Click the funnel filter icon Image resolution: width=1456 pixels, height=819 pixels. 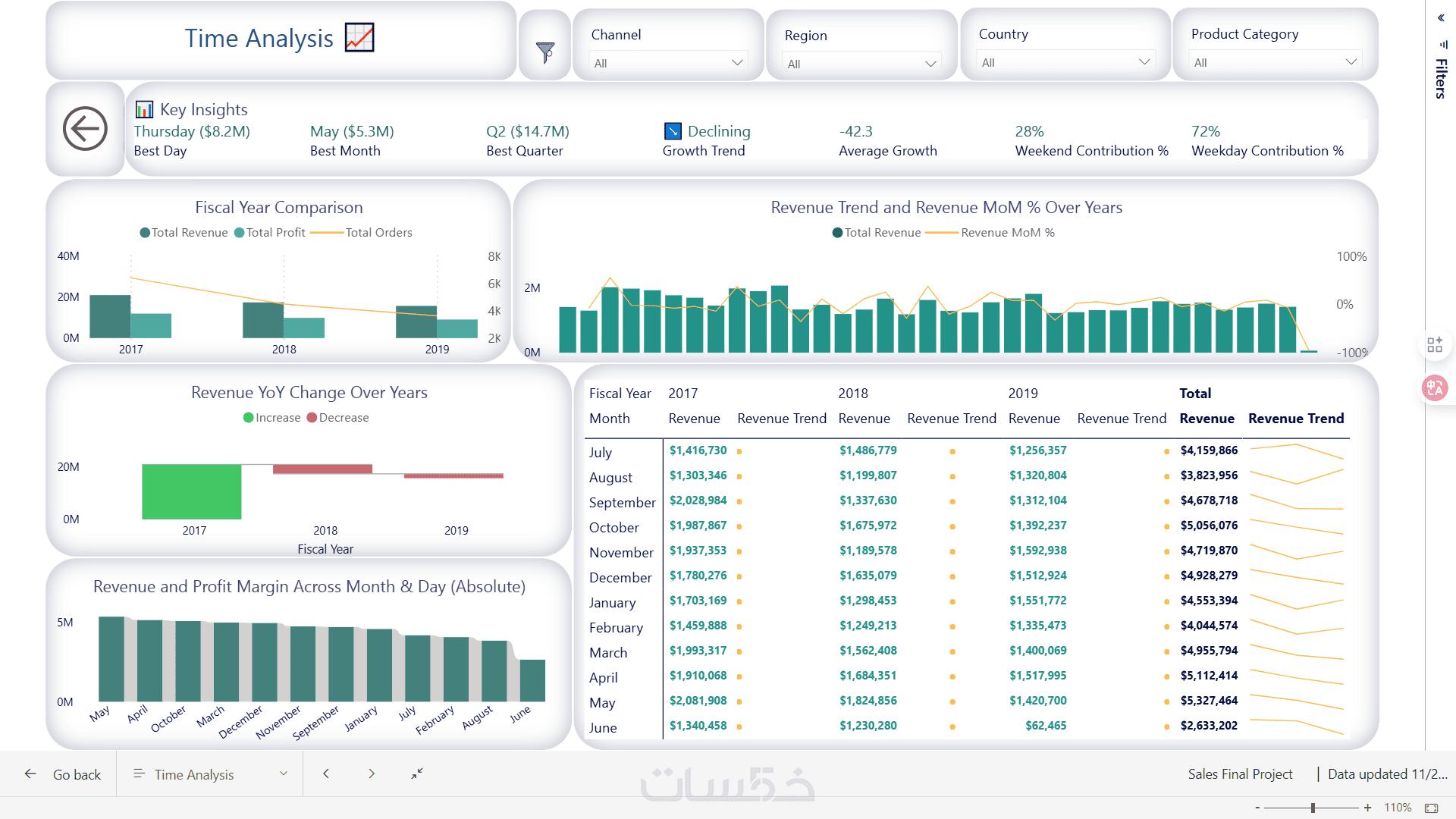545,52
